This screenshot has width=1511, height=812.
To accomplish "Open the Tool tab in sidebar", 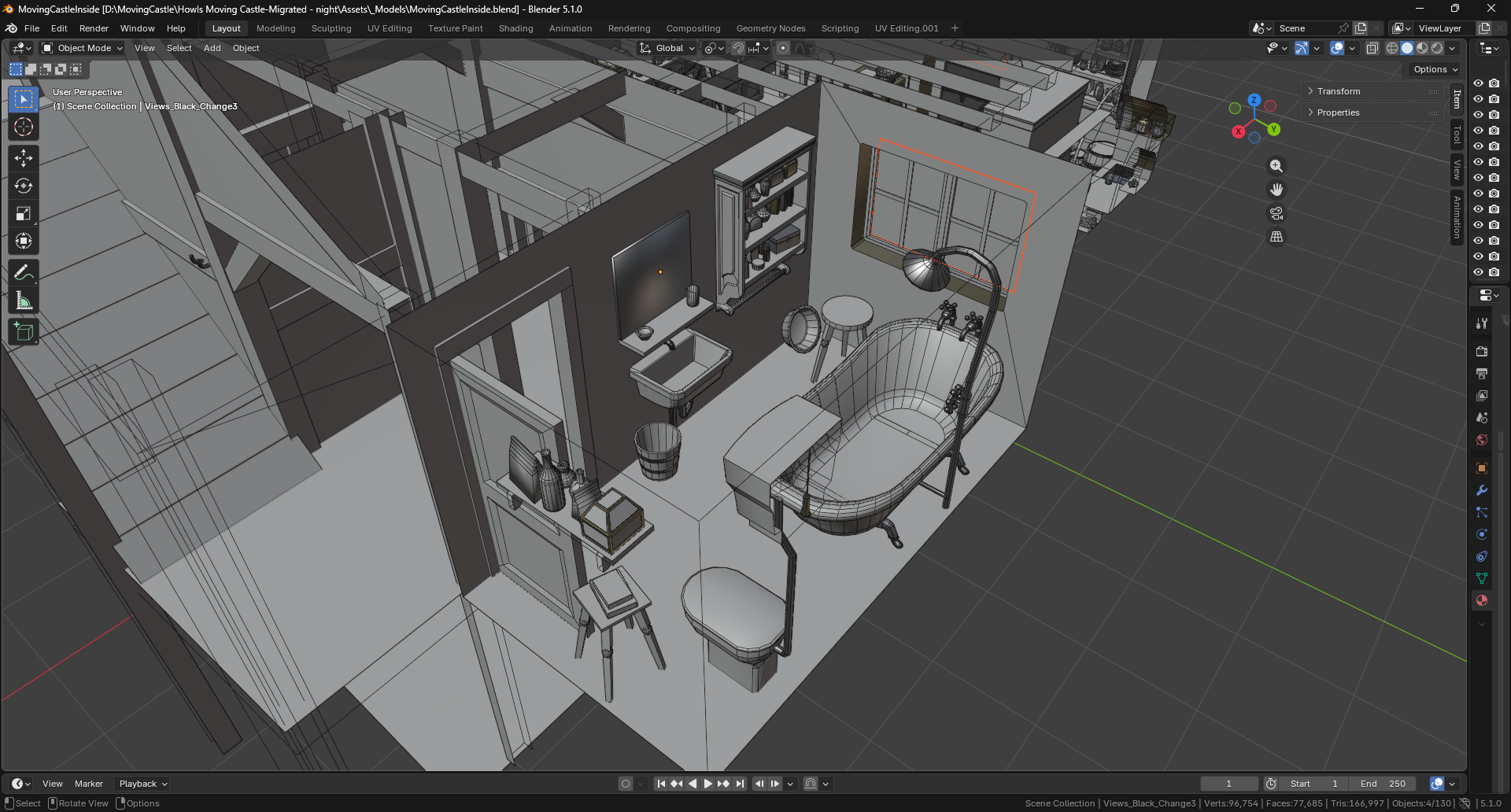I will (1457, 135).
